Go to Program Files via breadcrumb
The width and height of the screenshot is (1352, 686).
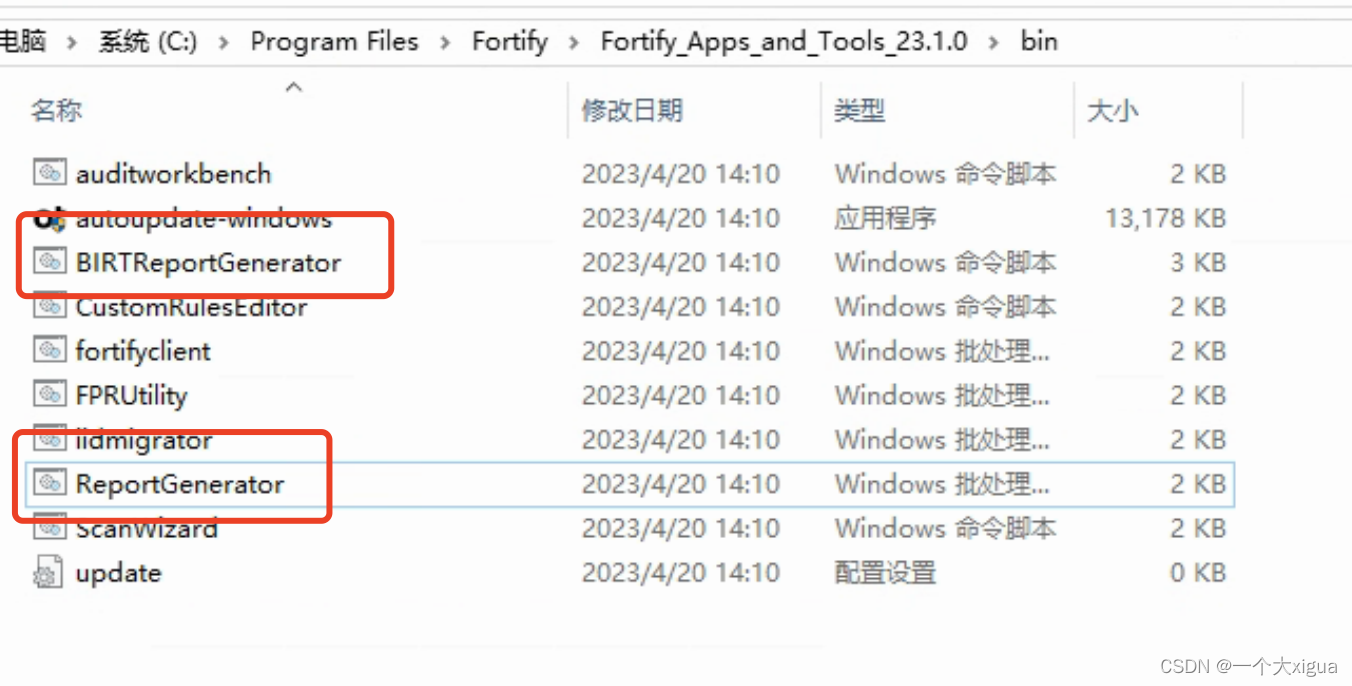334,41
